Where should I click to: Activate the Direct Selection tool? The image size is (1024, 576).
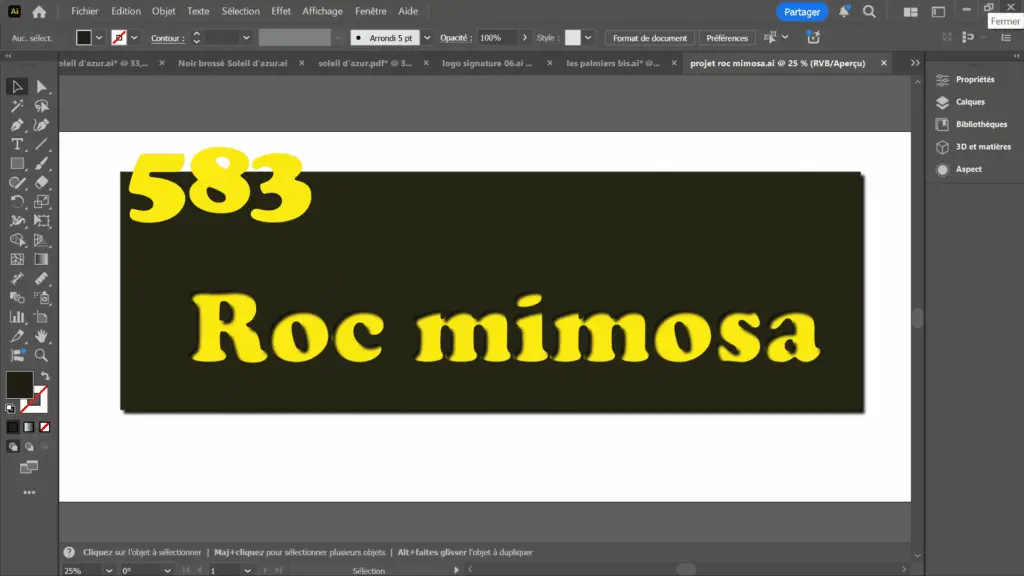(42, 87)
